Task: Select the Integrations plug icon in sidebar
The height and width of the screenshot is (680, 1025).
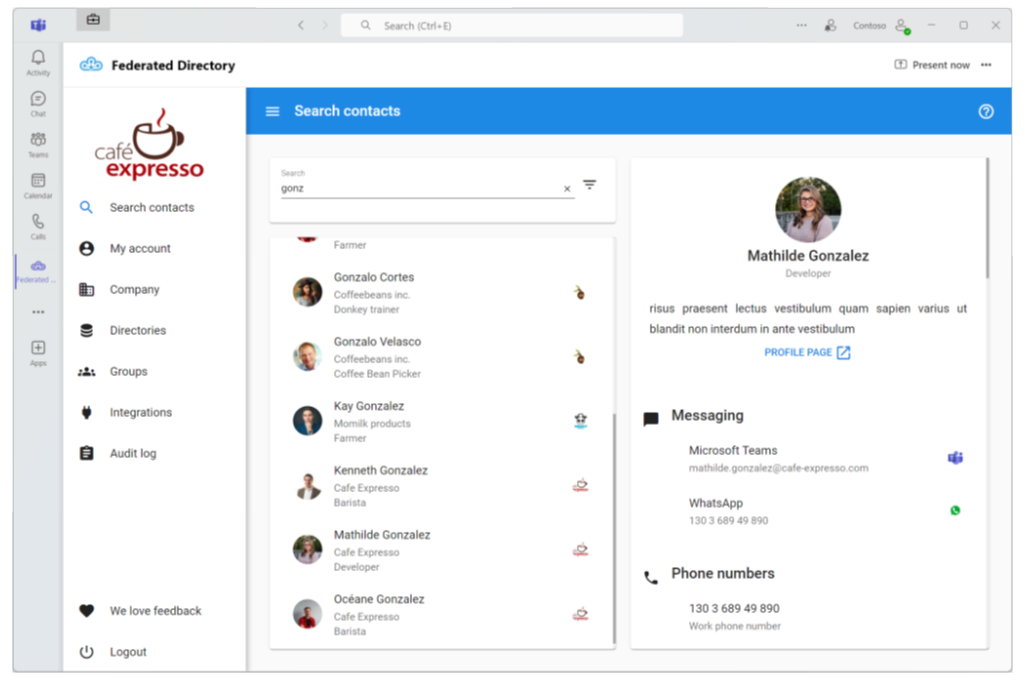Action: (x=86, y=412)
